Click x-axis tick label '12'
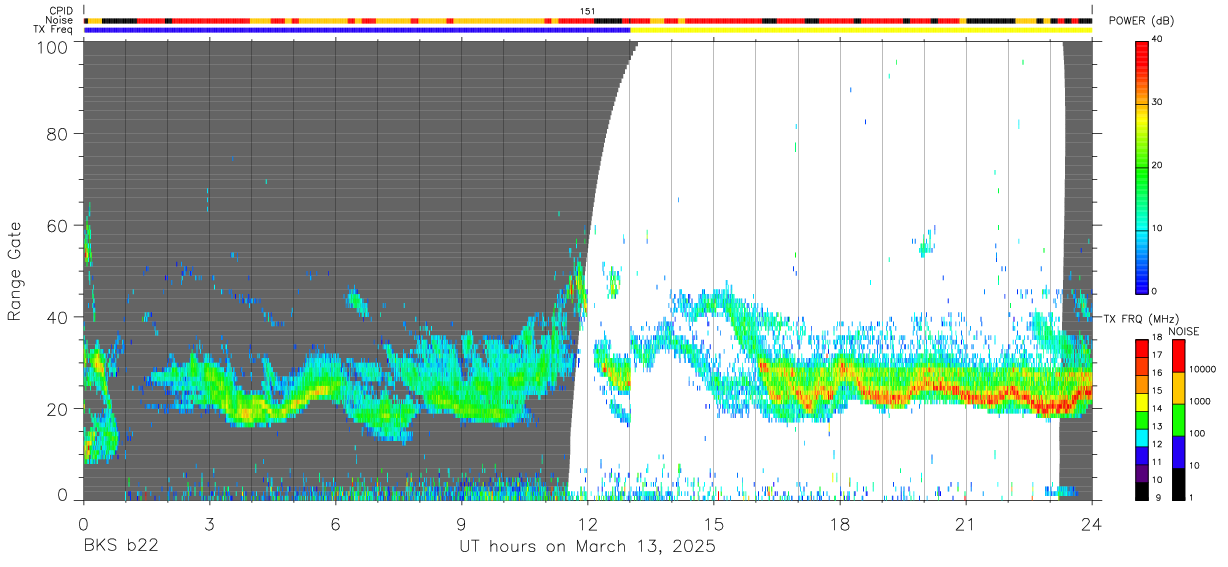Image resolution: width=1228 pixels, height=567 pixels. pyautogui.click(x=587, y=524)
